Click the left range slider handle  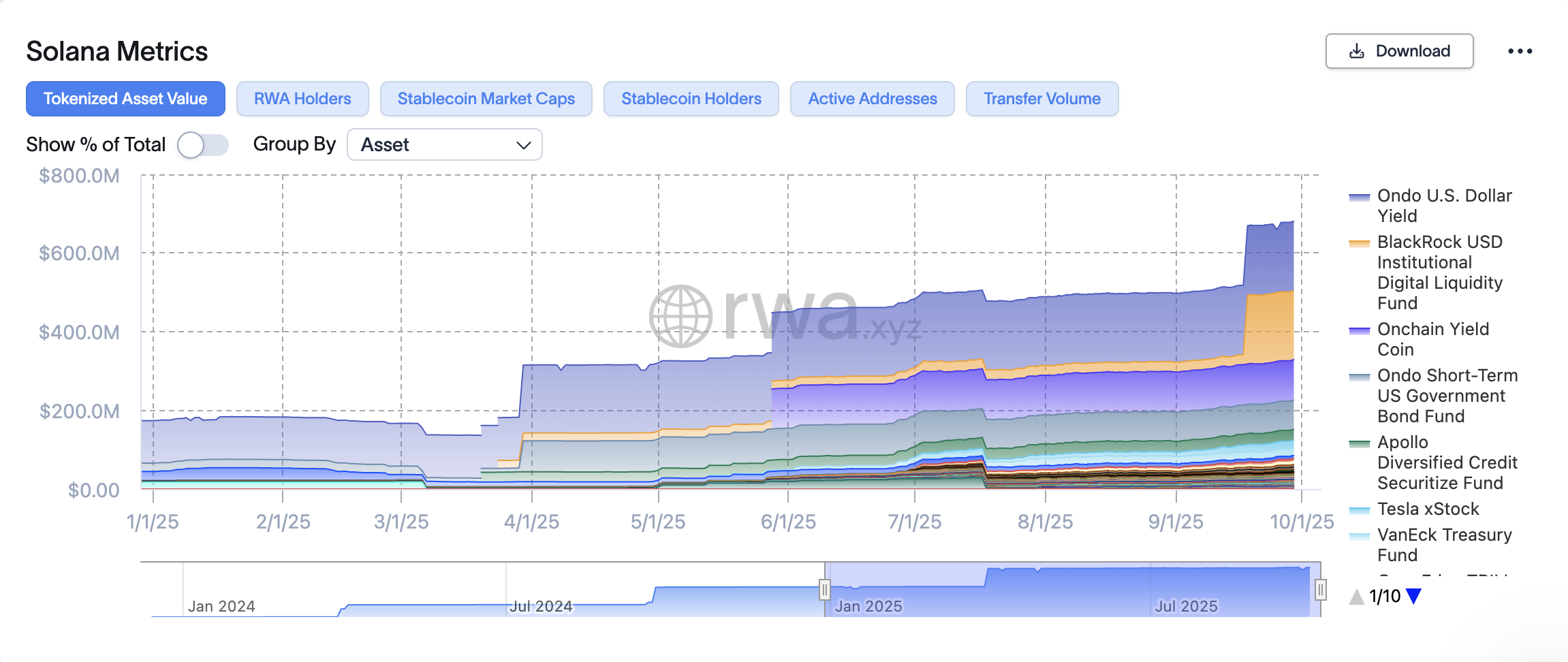pos(824,589)
